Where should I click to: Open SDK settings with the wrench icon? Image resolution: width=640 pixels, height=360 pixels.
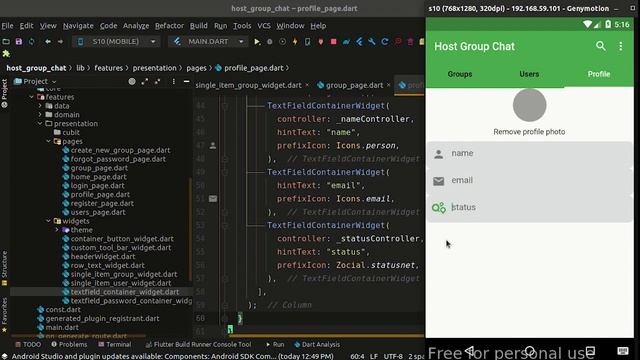[372, 42]
